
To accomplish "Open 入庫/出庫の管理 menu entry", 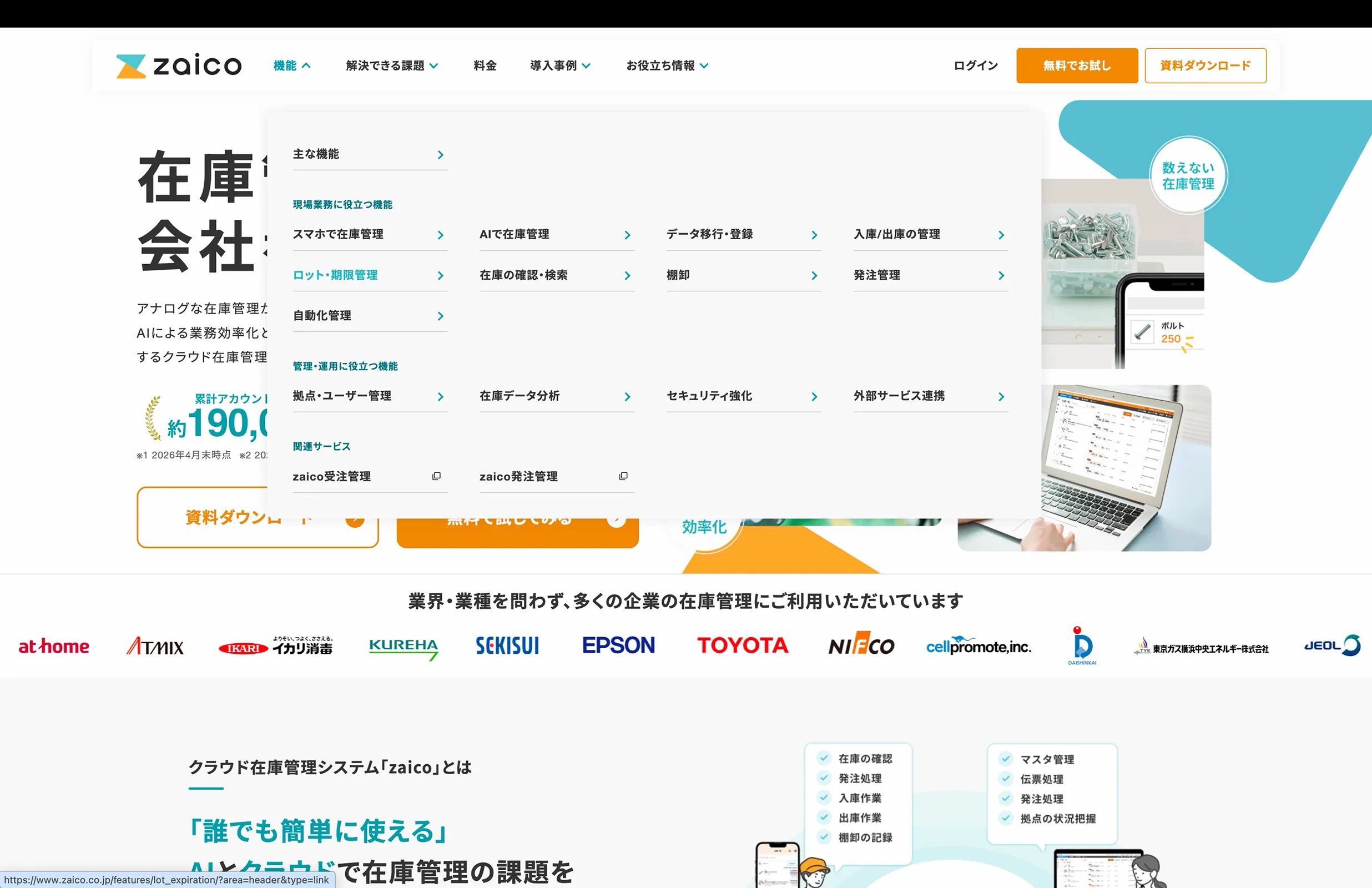I will click(x=930, y=235).
